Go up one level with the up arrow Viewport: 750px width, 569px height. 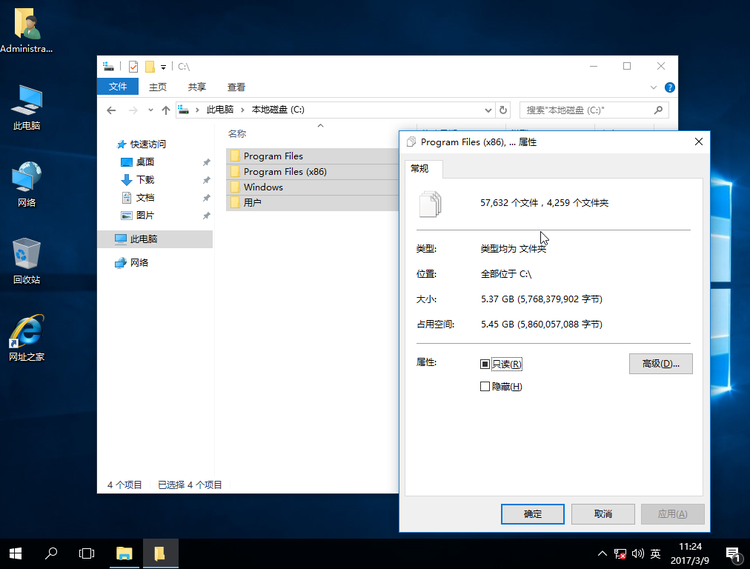click(165, 110)
